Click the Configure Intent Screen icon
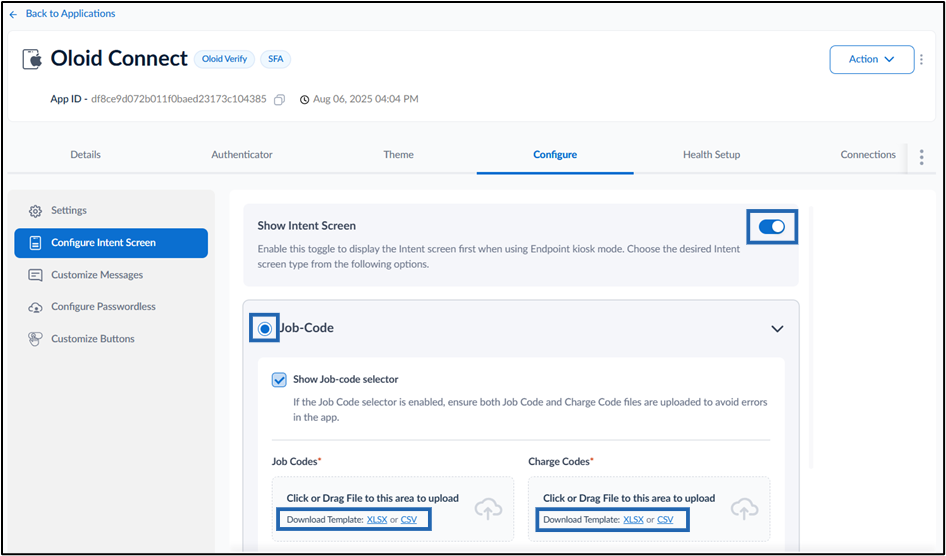946x556 pixels. [36, 243]
